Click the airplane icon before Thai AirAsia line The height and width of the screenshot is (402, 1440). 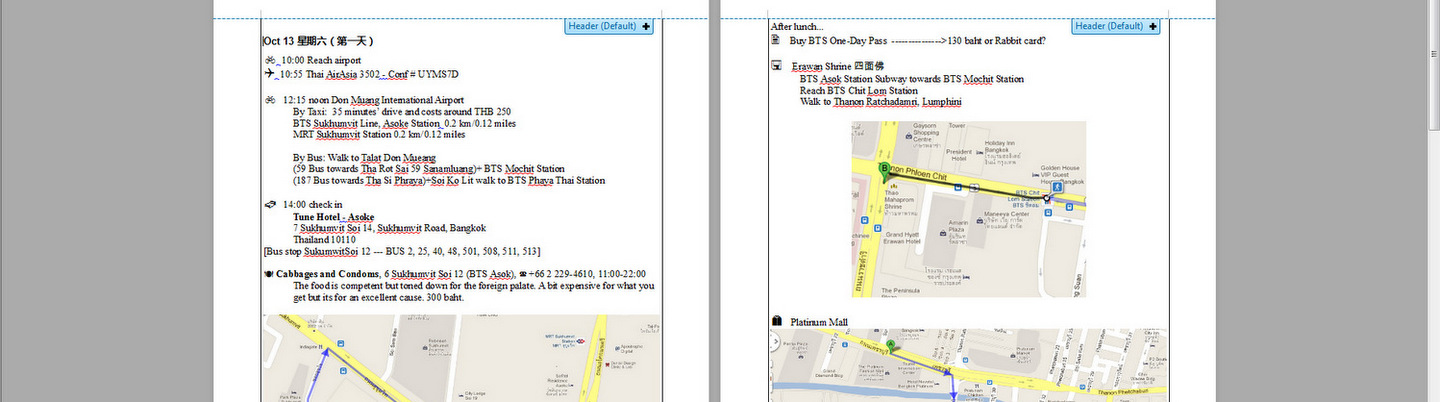270,73
